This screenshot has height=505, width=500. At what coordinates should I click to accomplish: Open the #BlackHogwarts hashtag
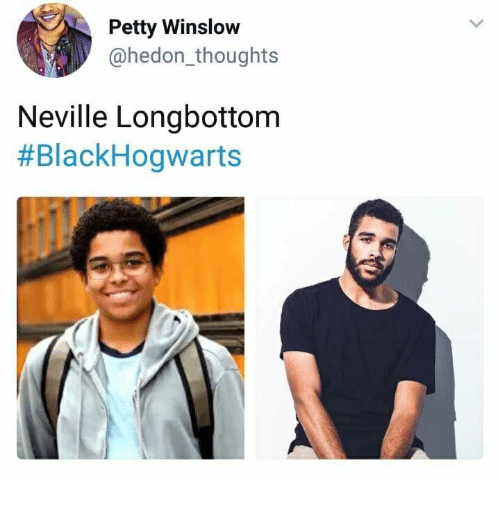[129, 156]
